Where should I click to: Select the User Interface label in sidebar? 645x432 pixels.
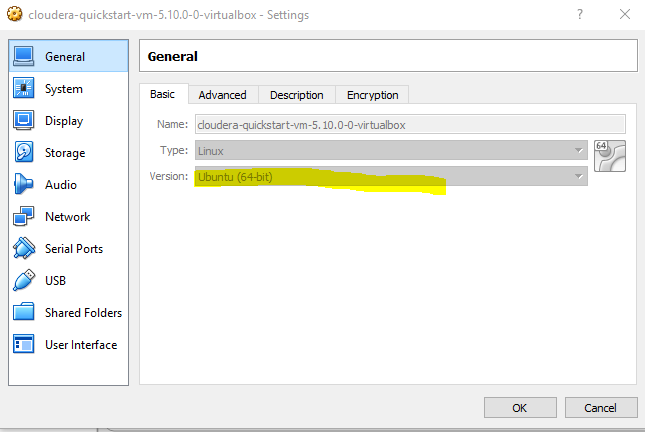pos(81,345)
